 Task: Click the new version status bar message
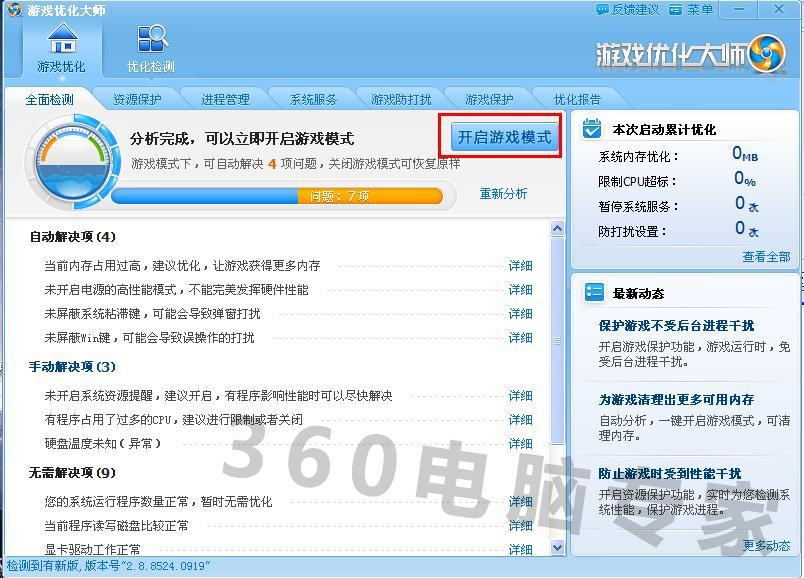[x=108, y=566]
